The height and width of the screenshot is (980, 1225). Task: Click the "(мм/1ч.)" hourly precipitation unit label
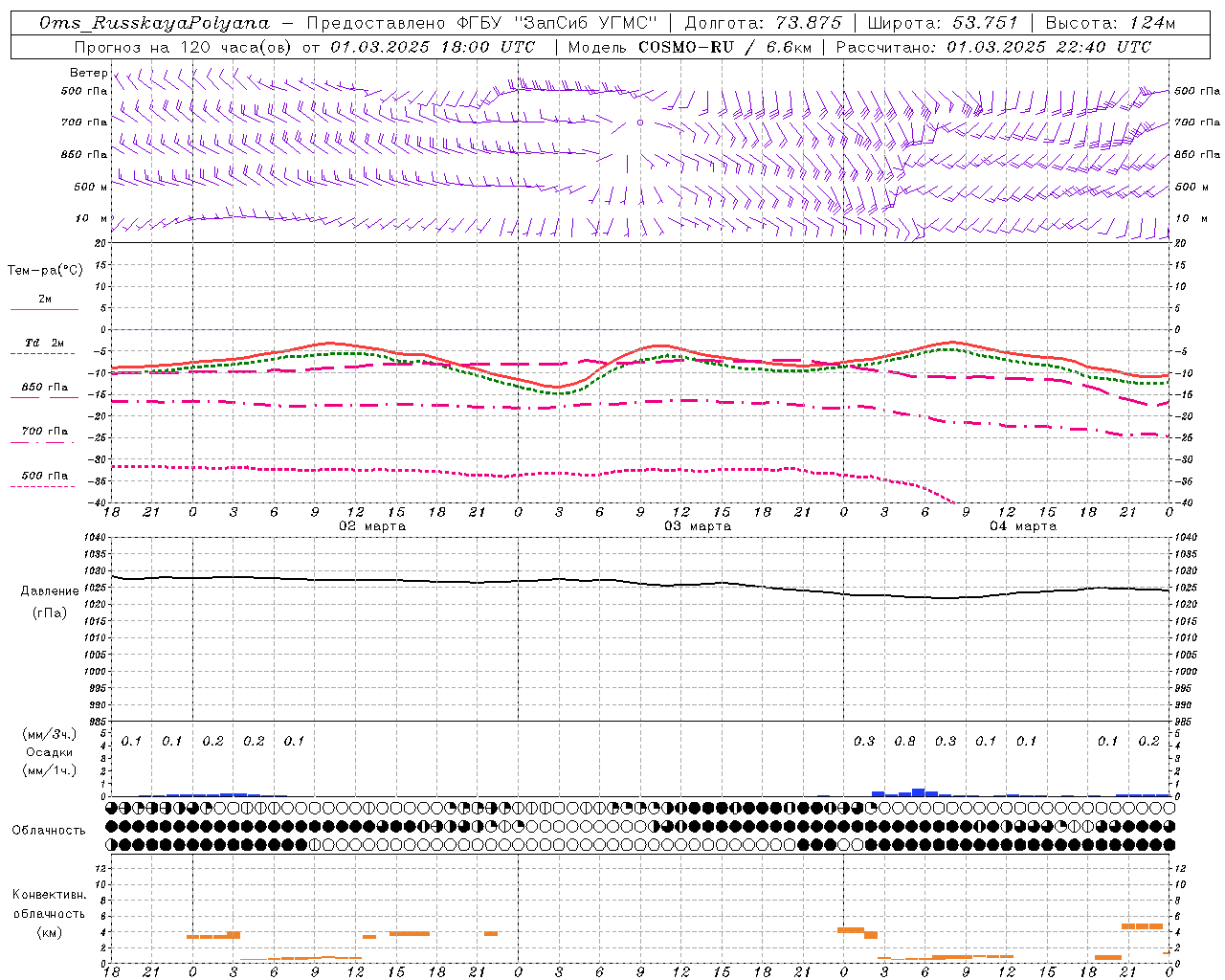tap(50, 770)
